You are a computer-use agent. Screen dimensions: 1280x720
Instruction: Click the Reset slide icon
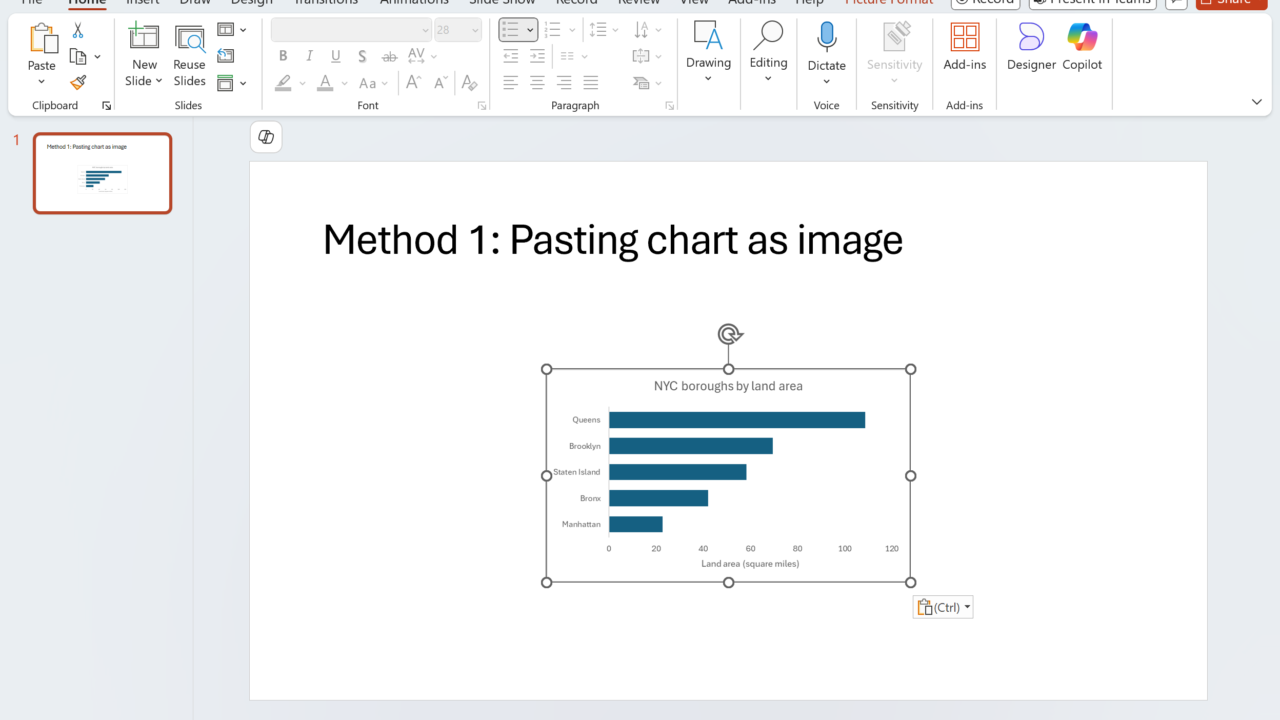point(226,56)
